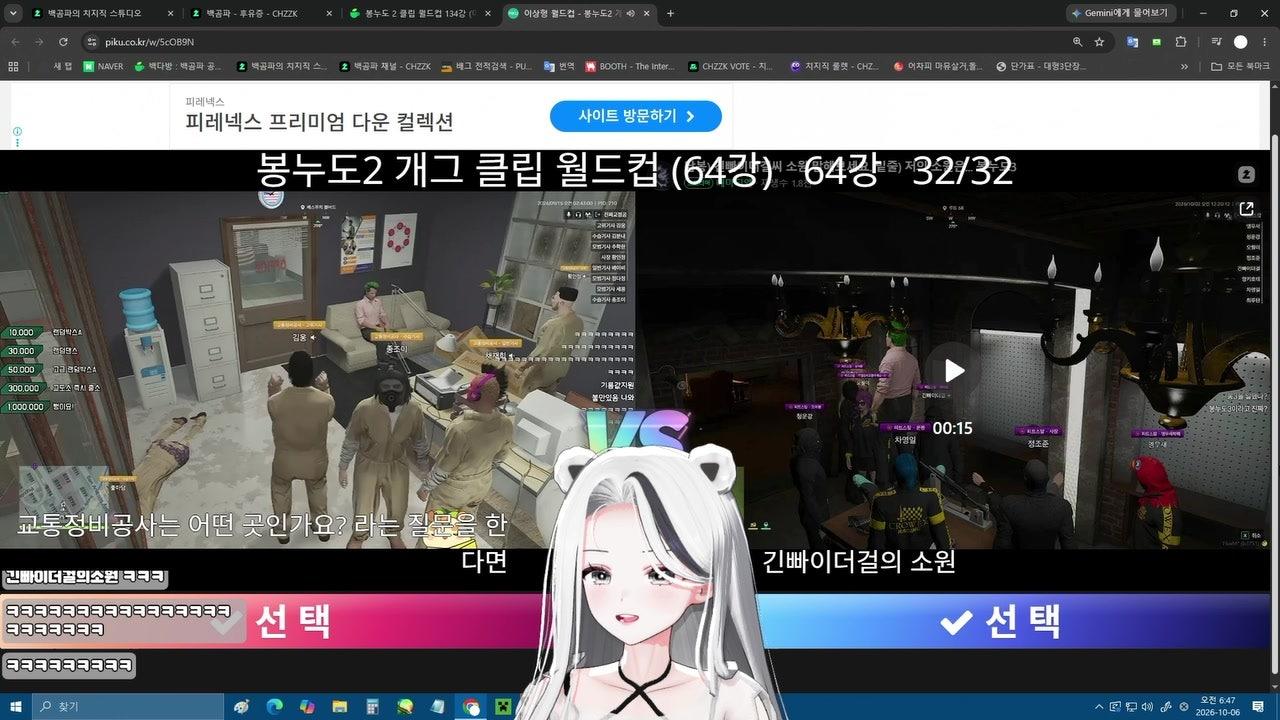This screenshot has width=1280, height=720.
Task: Open the site info icon in address bar
Action: [x=92, y=42]
